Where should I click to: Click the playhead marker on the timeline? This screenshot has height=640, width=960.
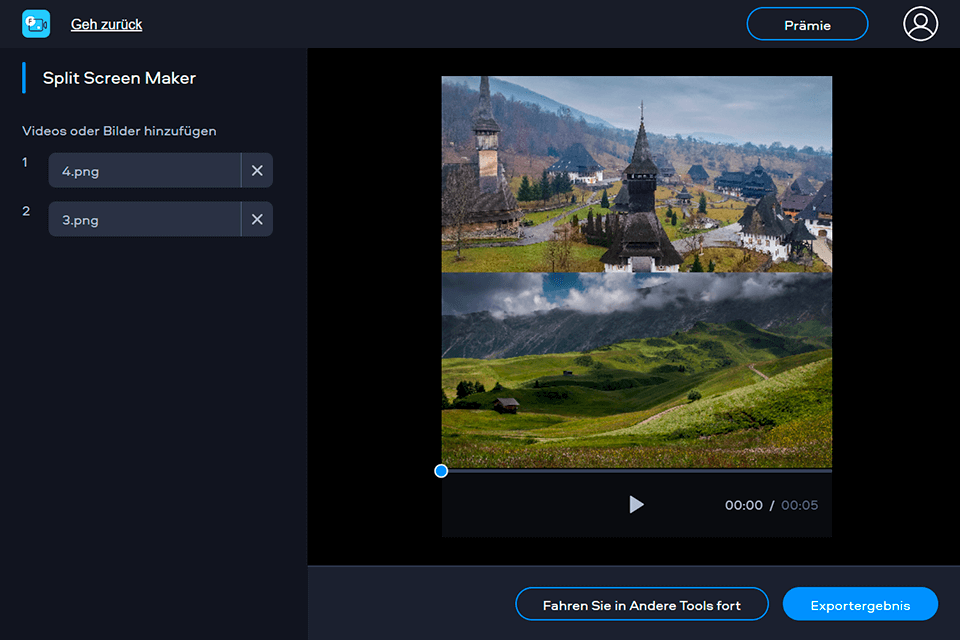[x=440, y=471]
